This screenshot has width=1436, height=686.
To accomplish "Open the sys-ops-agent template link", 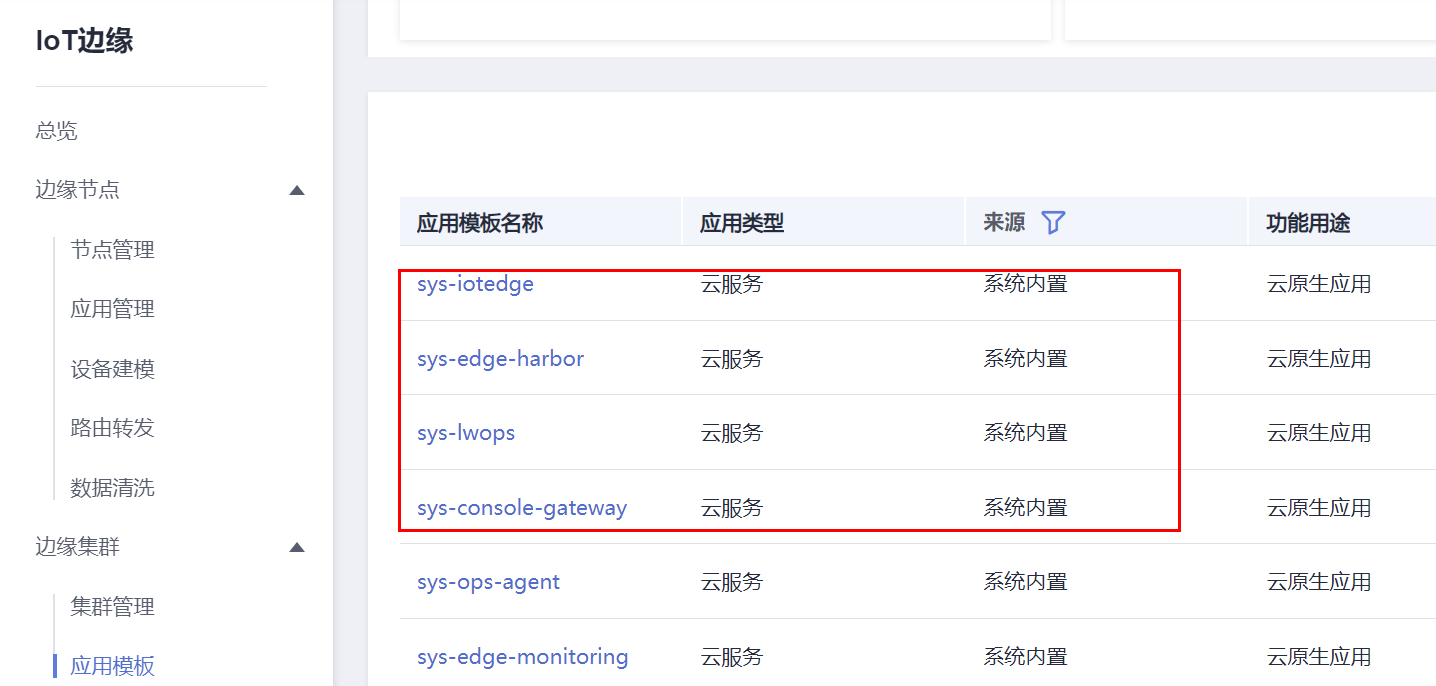I will [488, 582].
